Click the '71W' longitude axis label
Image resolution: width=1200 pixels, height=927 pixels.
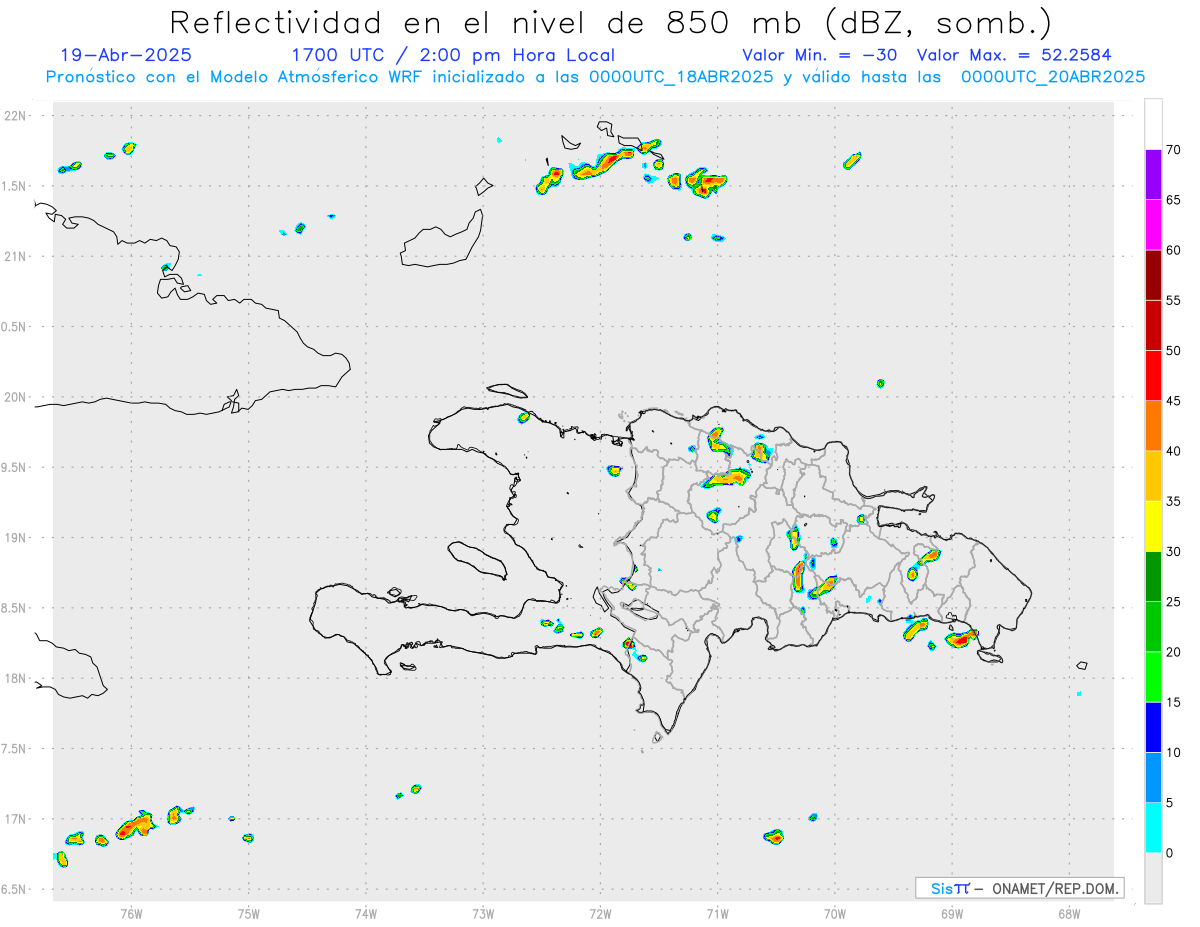click(x=717, y=914)
